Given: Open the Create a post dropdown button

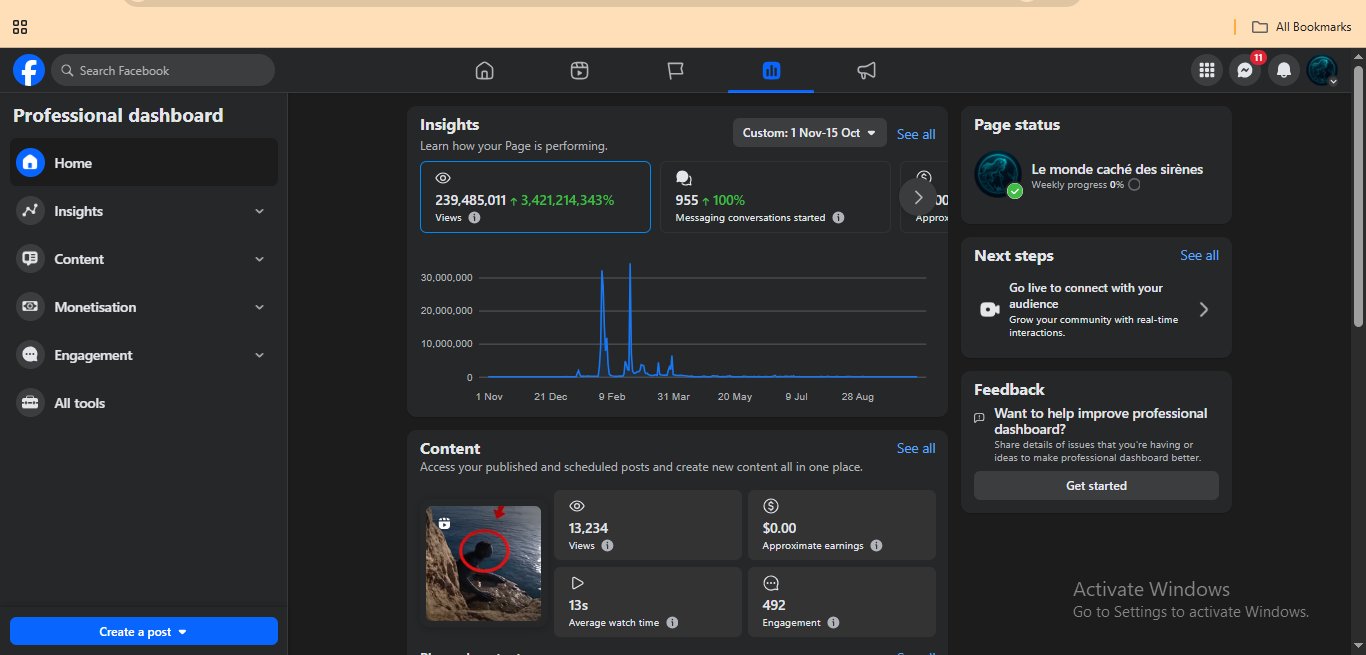Looking at the screenshot, I should [x=144, y=632].
